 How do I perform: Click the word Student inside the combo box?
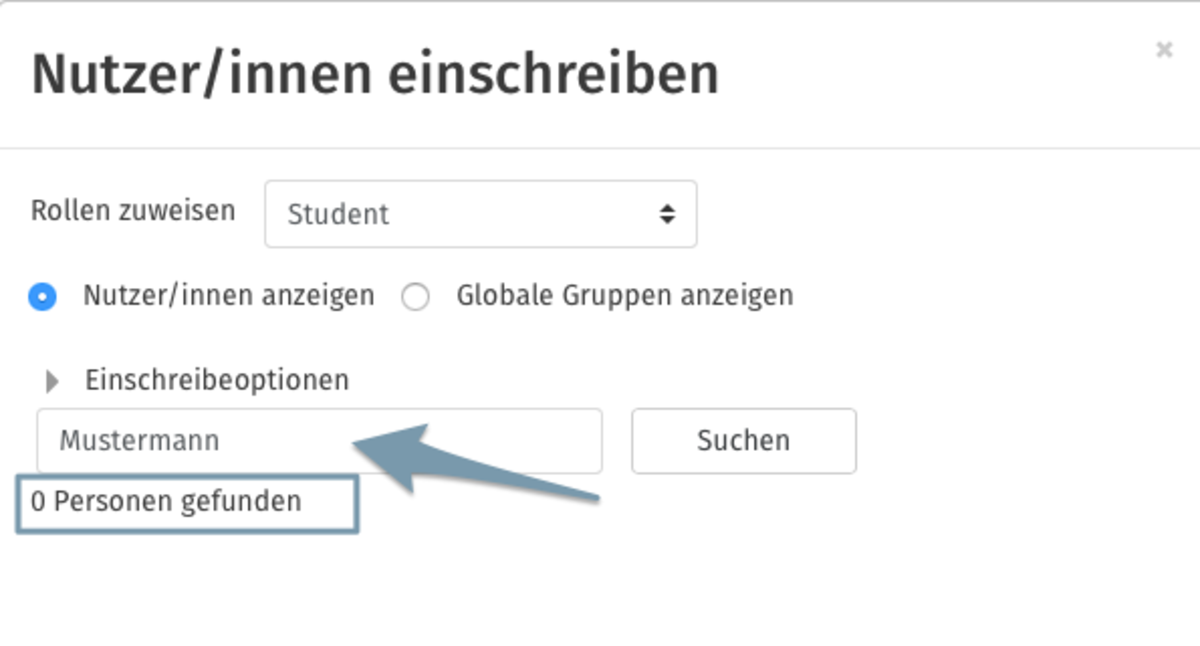tap(338, 214)
